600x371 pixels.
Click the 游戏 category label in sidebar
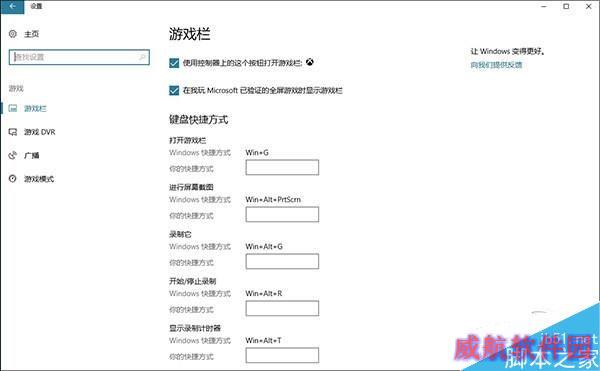click(x=16, y=88)
